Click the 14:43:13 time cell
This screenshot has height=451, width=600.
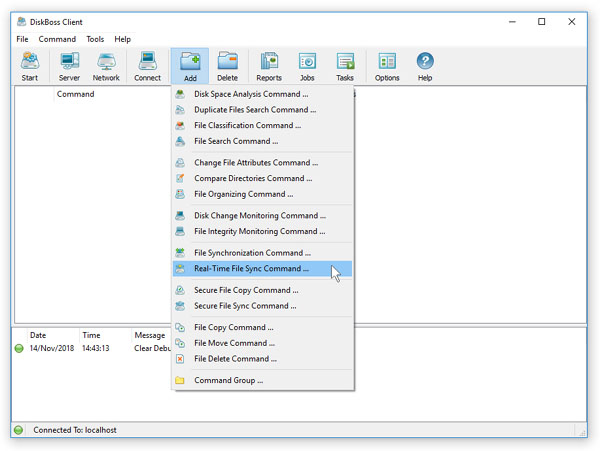(96, 348)
